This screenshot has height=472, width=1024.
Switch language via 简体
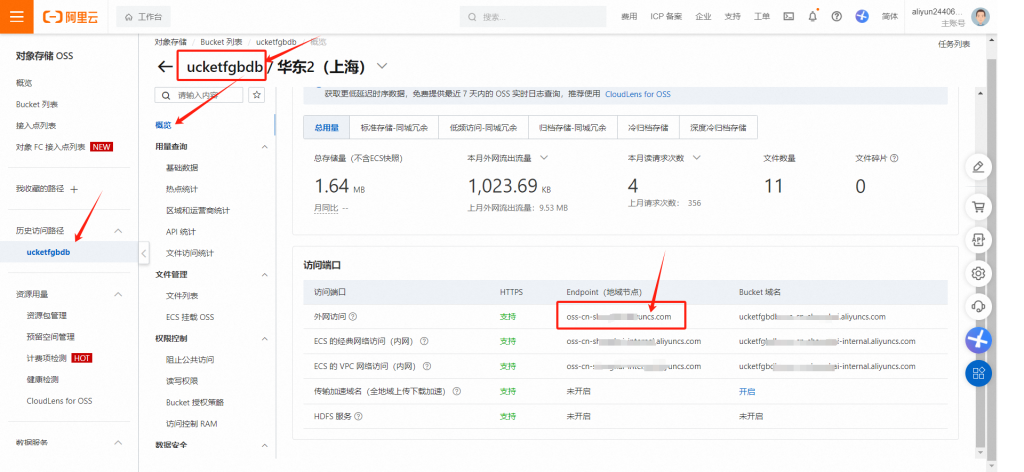pyautogui.click(x=889, y=17)
